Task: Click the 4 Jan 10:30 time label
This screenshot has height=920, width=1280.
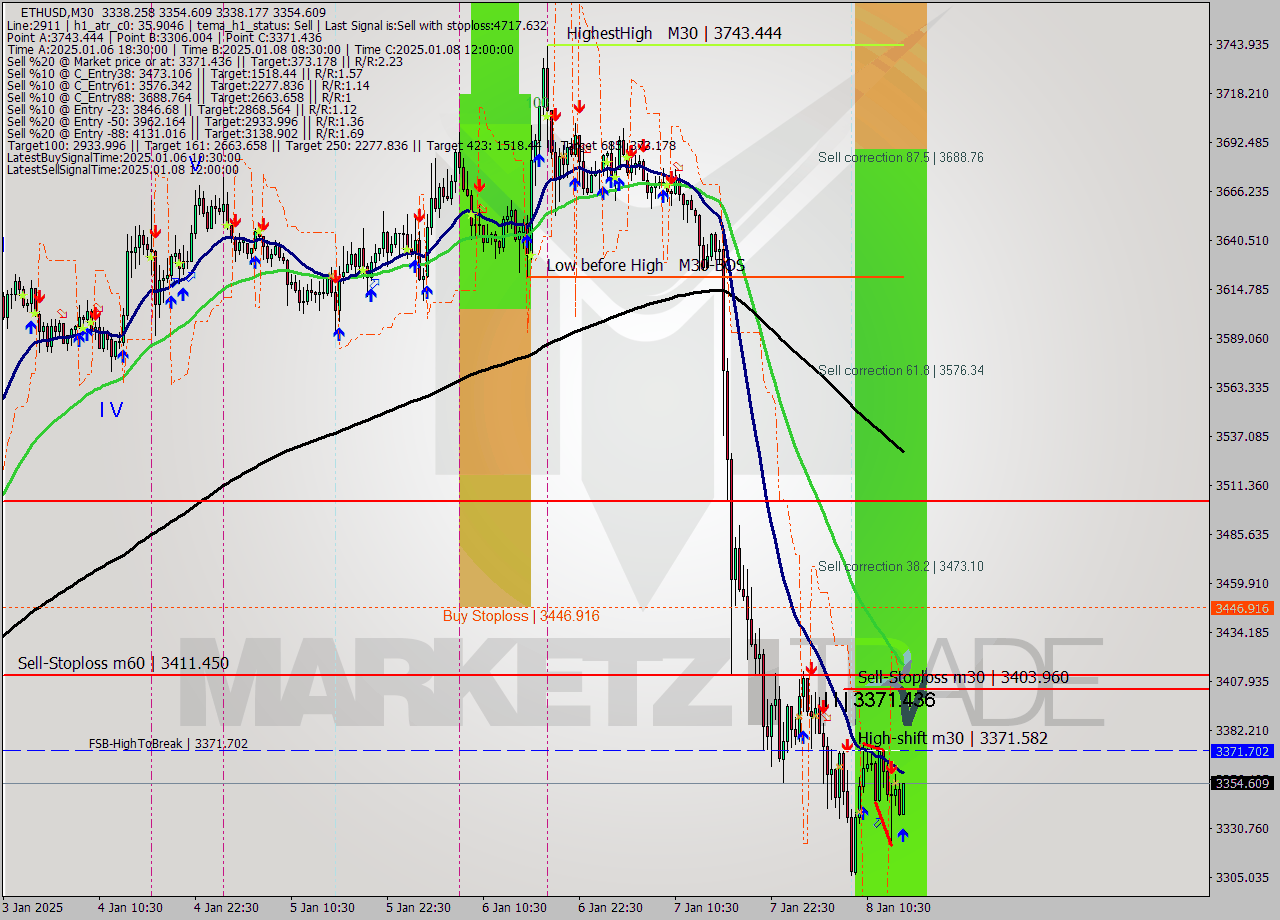Action: [130, 907]
